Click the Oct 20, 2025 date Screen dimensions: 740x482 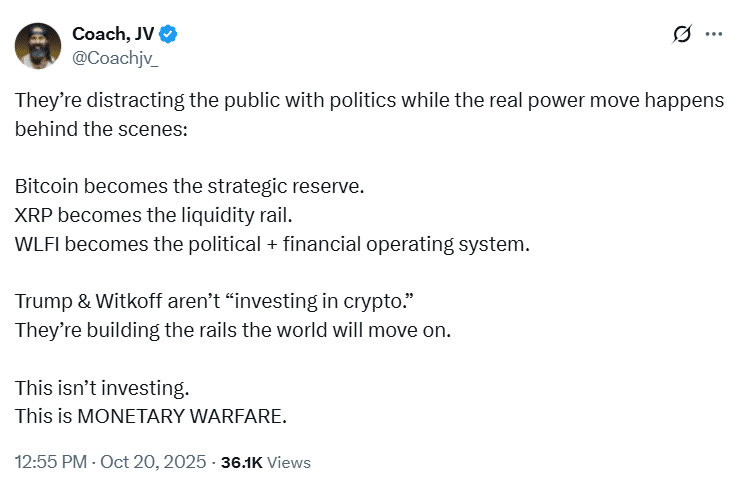click(x=145, y=462)
